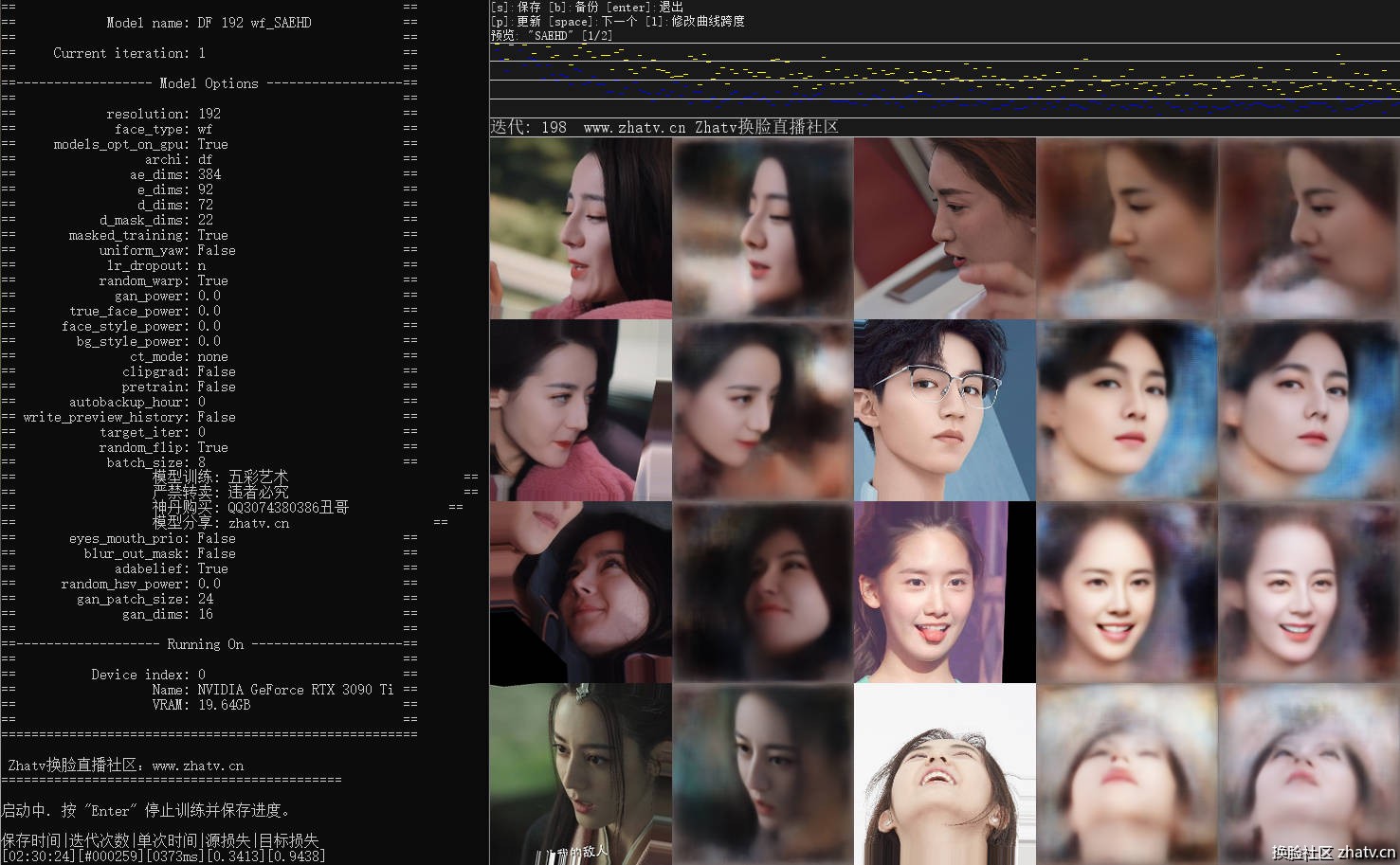Click the "resolution: 192" option line

[x=163, y=114]
